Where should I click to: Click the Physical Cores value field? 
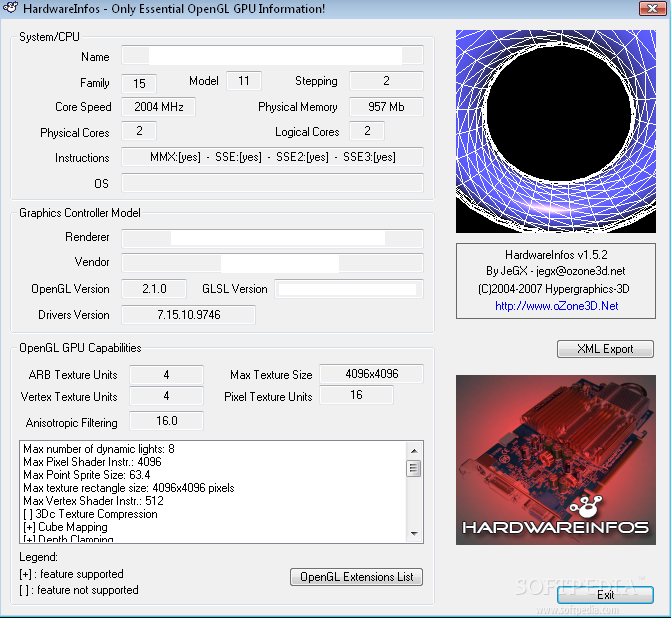pyautogui.click(x=139, y=131)
